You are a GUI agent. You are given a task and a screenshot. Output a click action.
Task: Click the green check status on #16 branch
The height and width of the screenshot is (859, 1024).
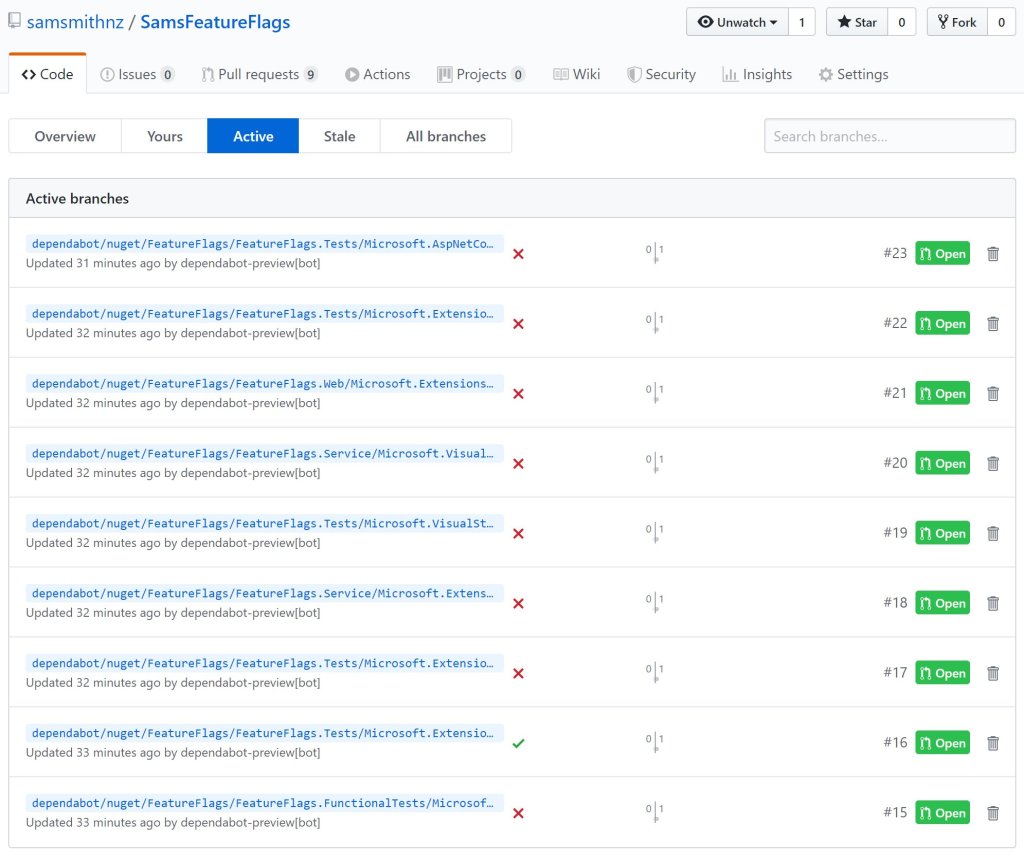coord(518,743)
